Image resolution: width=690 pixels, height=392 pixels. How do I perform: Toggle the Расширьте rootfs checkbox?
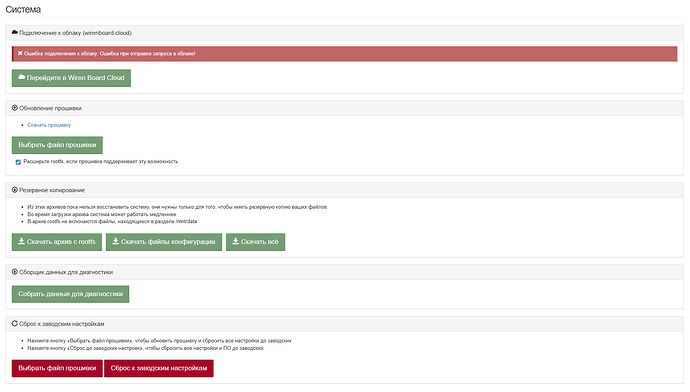pos(18,162)
